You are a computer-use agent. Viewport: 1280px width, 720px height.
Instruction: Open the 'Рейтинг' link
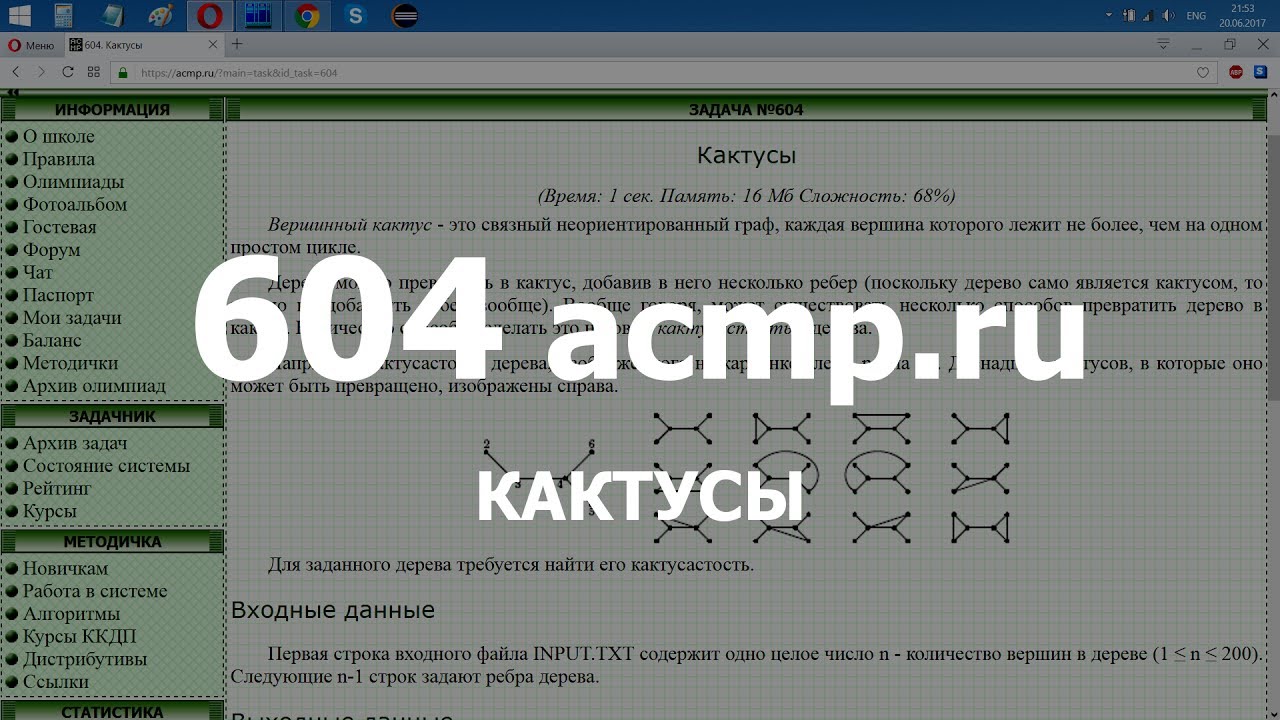click(57, 488)
